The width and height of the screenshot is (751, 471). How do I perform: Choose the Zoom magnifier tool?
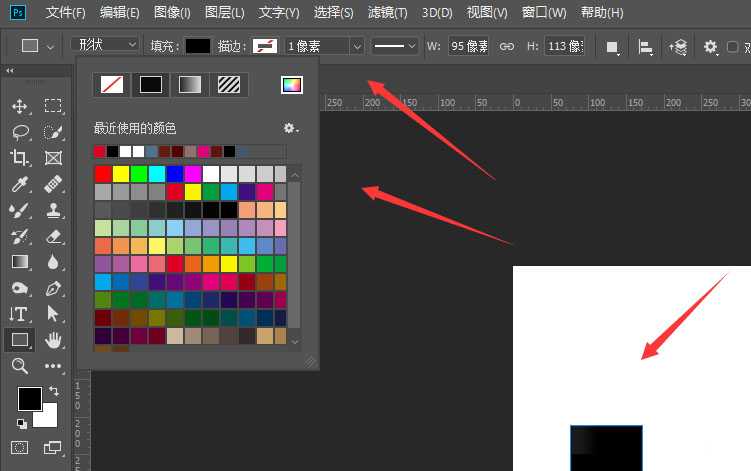19,366
